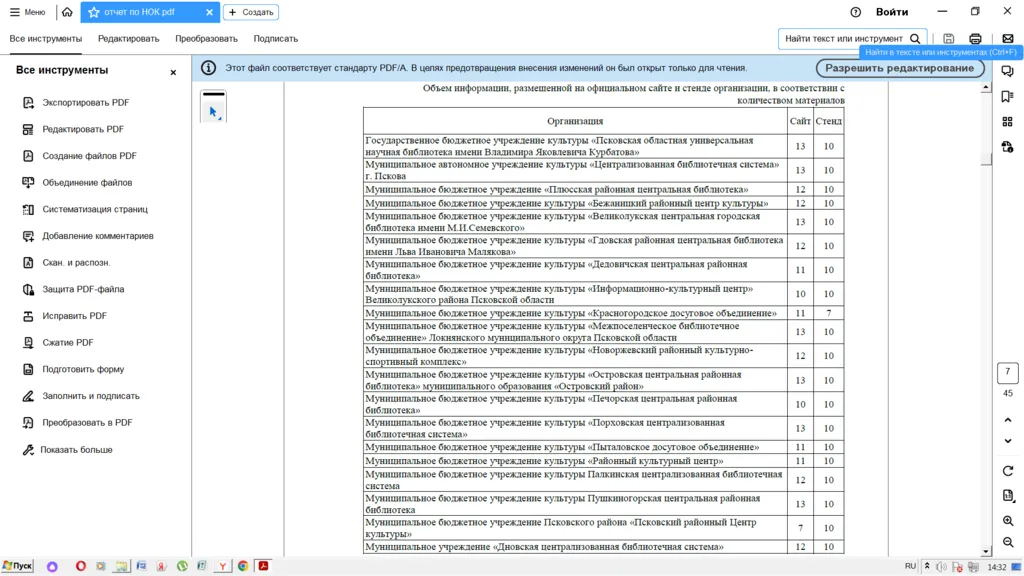The height and width of the screenshot is (576, 1024).
Task: Open the comments panel icon
Action: [x=1007, y=72]
